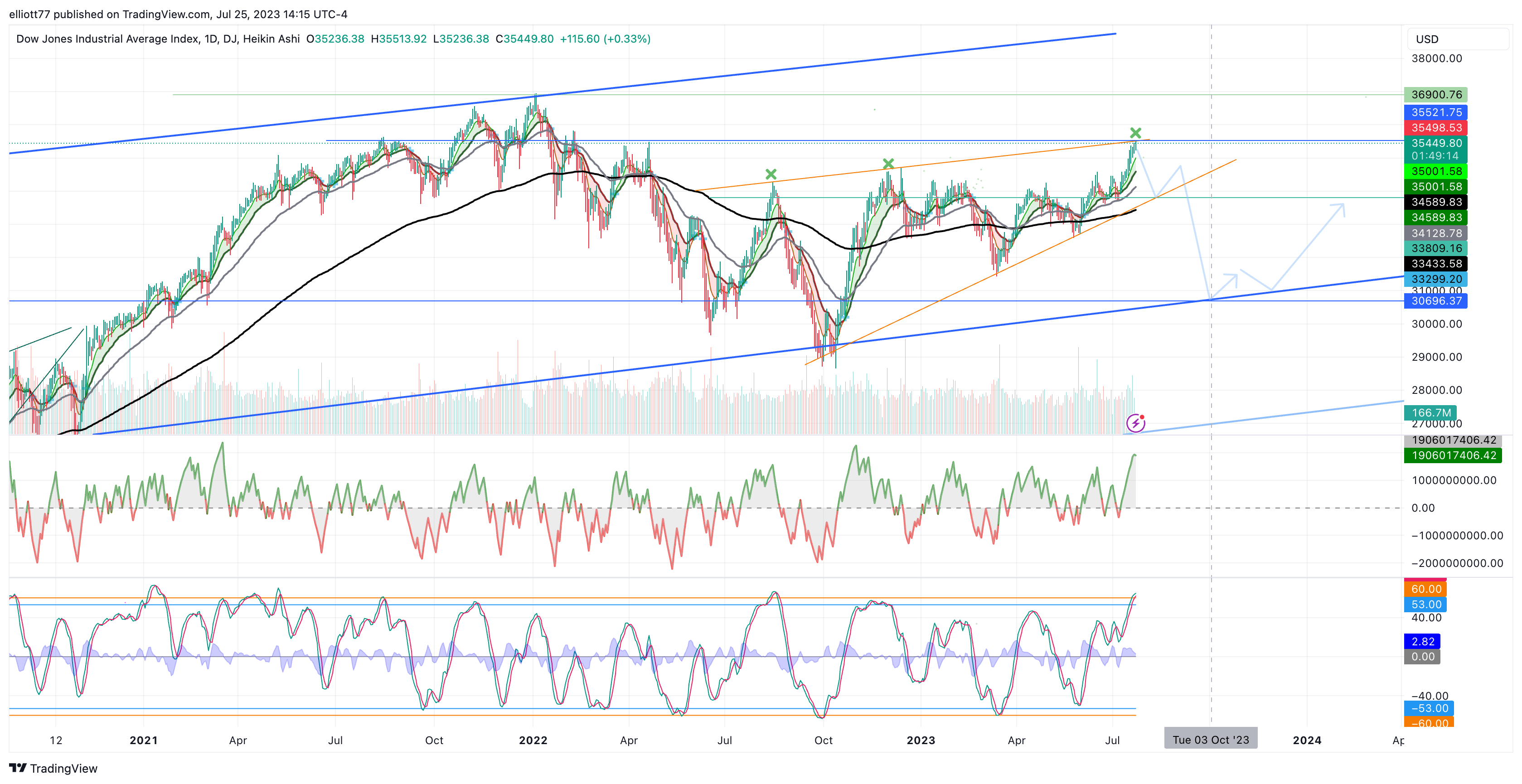1522x784 pixels.
Task: Select the bright green 35001.58 label
Action: (x=1435, y=171)
